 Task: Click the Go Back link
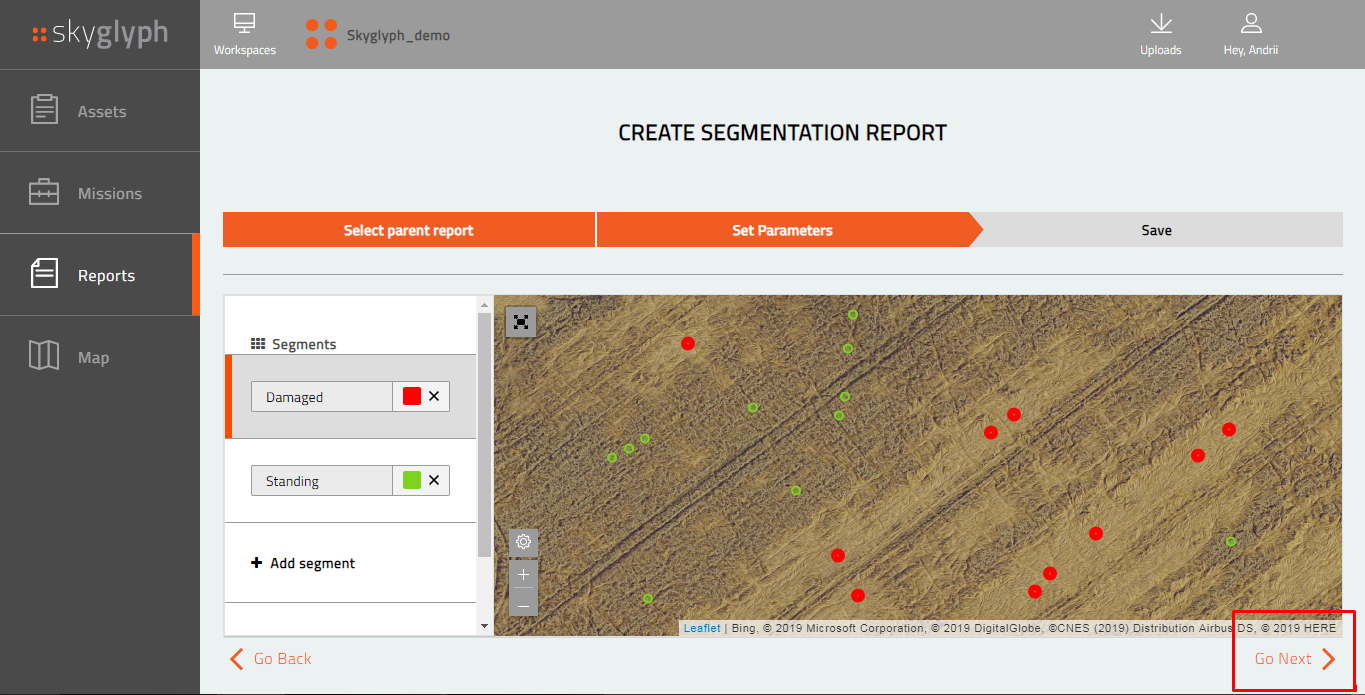coord(271,658)
